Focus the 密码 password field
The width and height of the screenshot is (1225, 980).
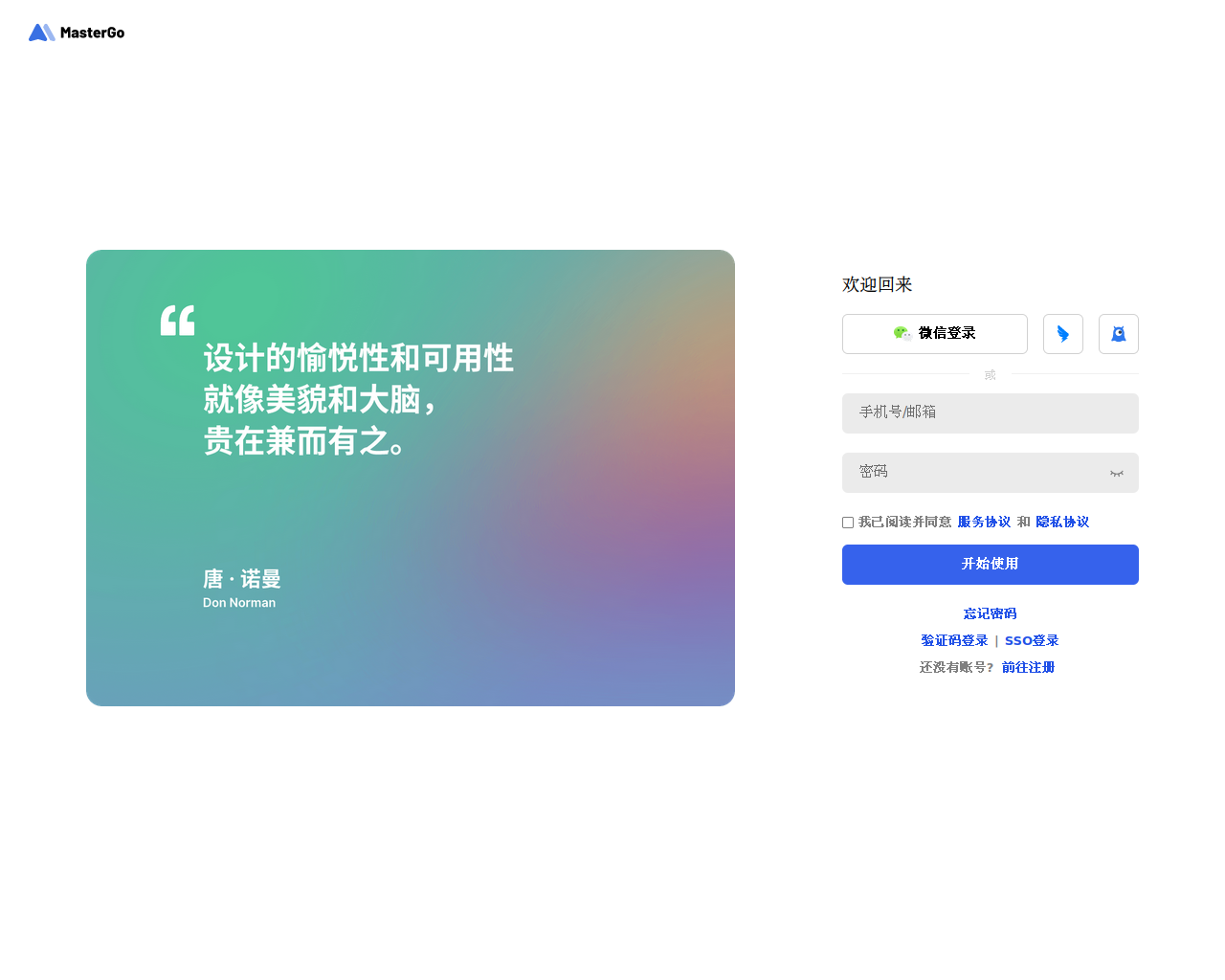[x=991, y=473]
